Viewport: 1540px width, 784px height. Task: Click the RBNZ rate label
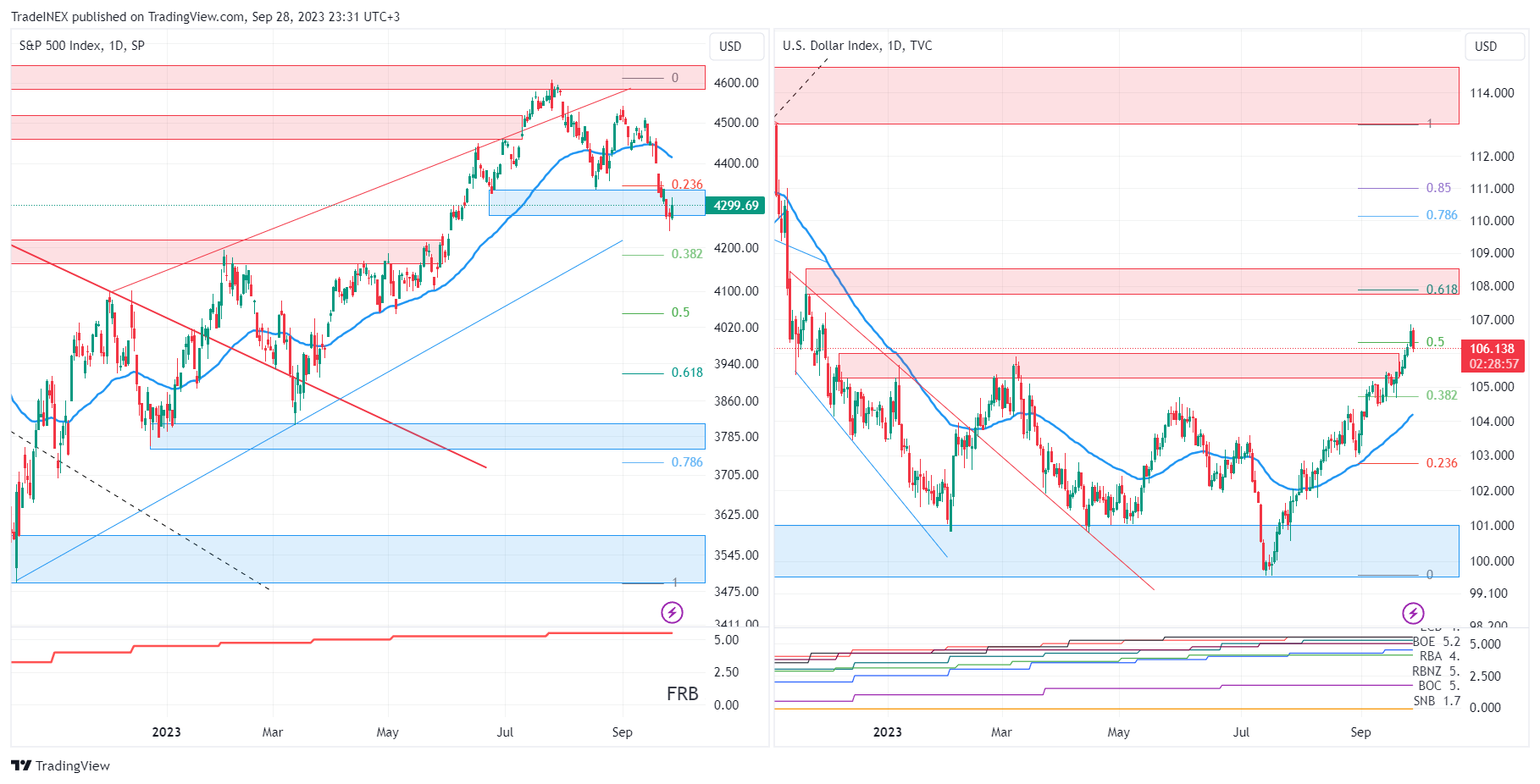pyautogui.click(x=1436, y=671)
